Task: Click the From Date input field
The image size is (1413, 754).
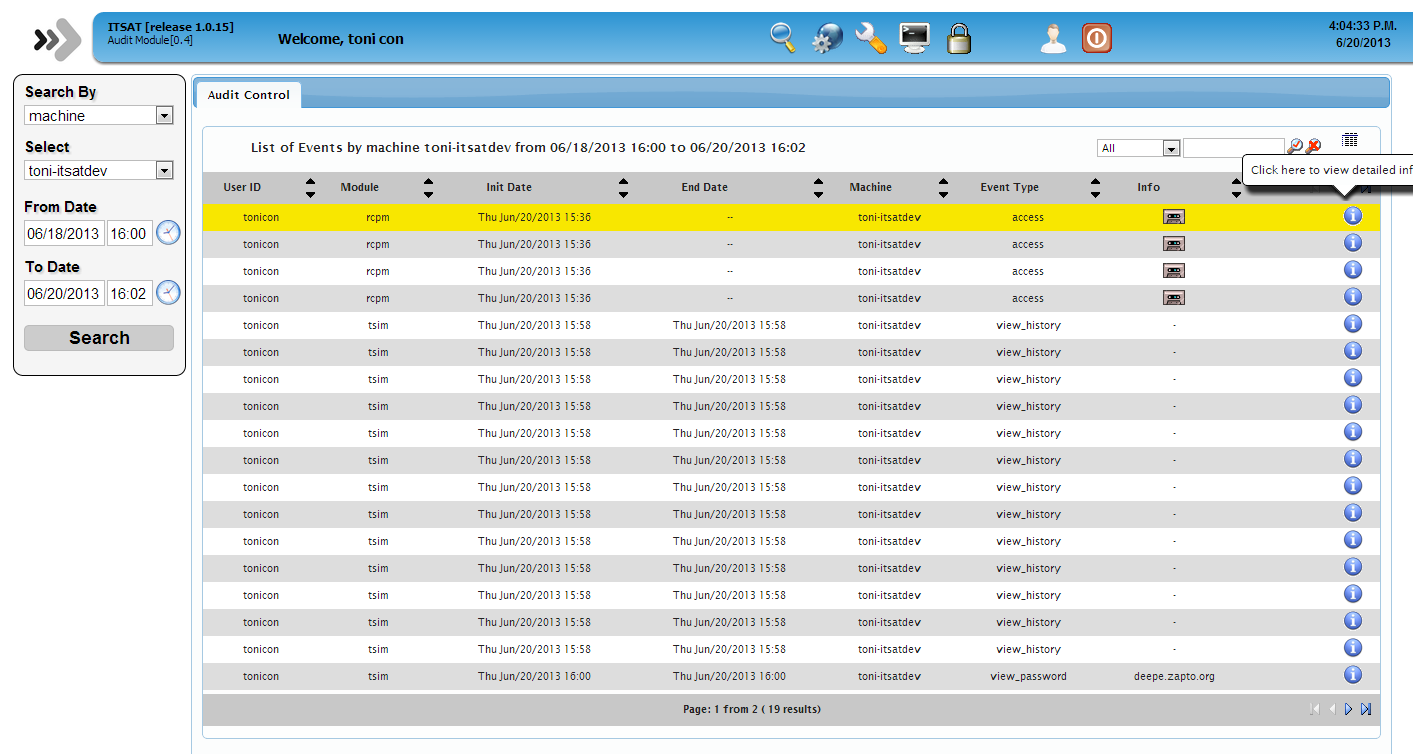Action: coord(64,234)
